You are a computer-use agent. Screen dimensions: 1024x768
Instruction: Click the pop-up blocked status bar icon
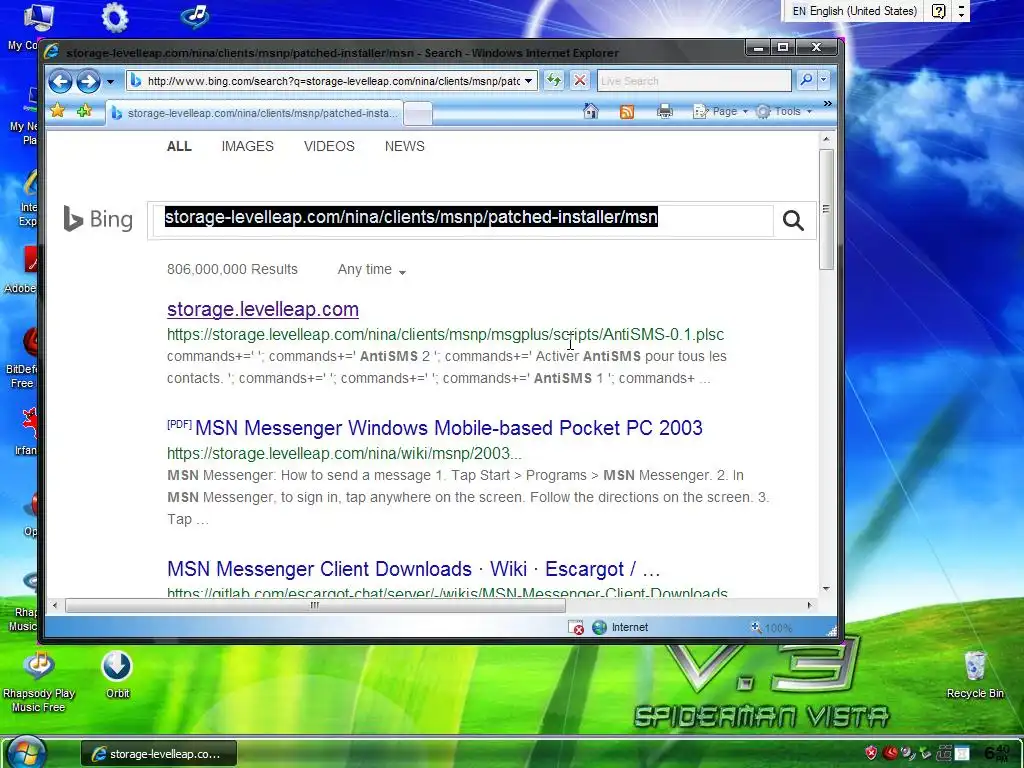575,628
